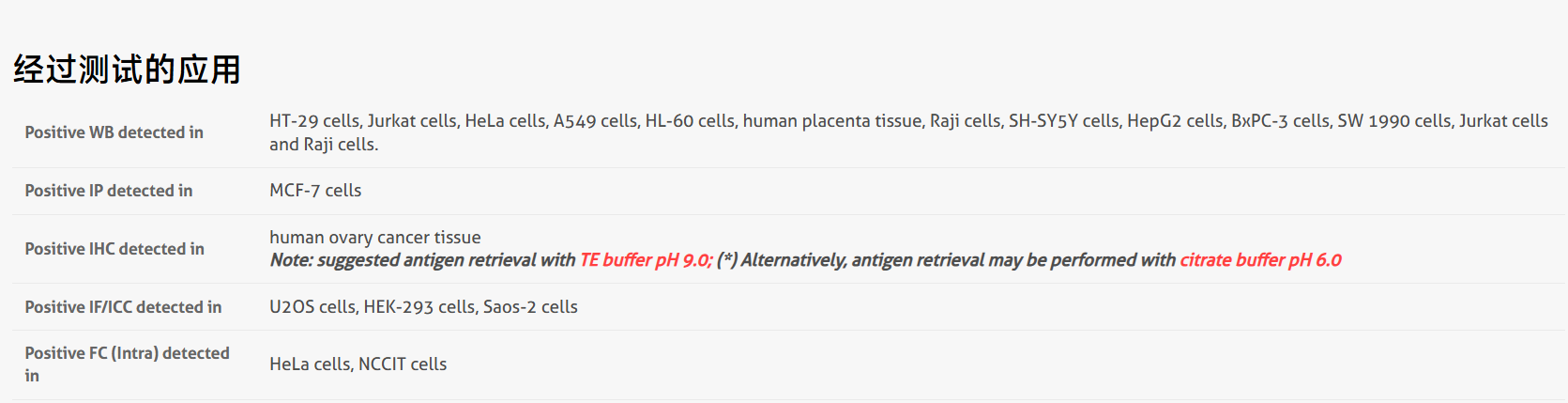Click human ovary cancer tissue text
The image size is (1568, 403).
pyautogui.click(x=374, y=238)
